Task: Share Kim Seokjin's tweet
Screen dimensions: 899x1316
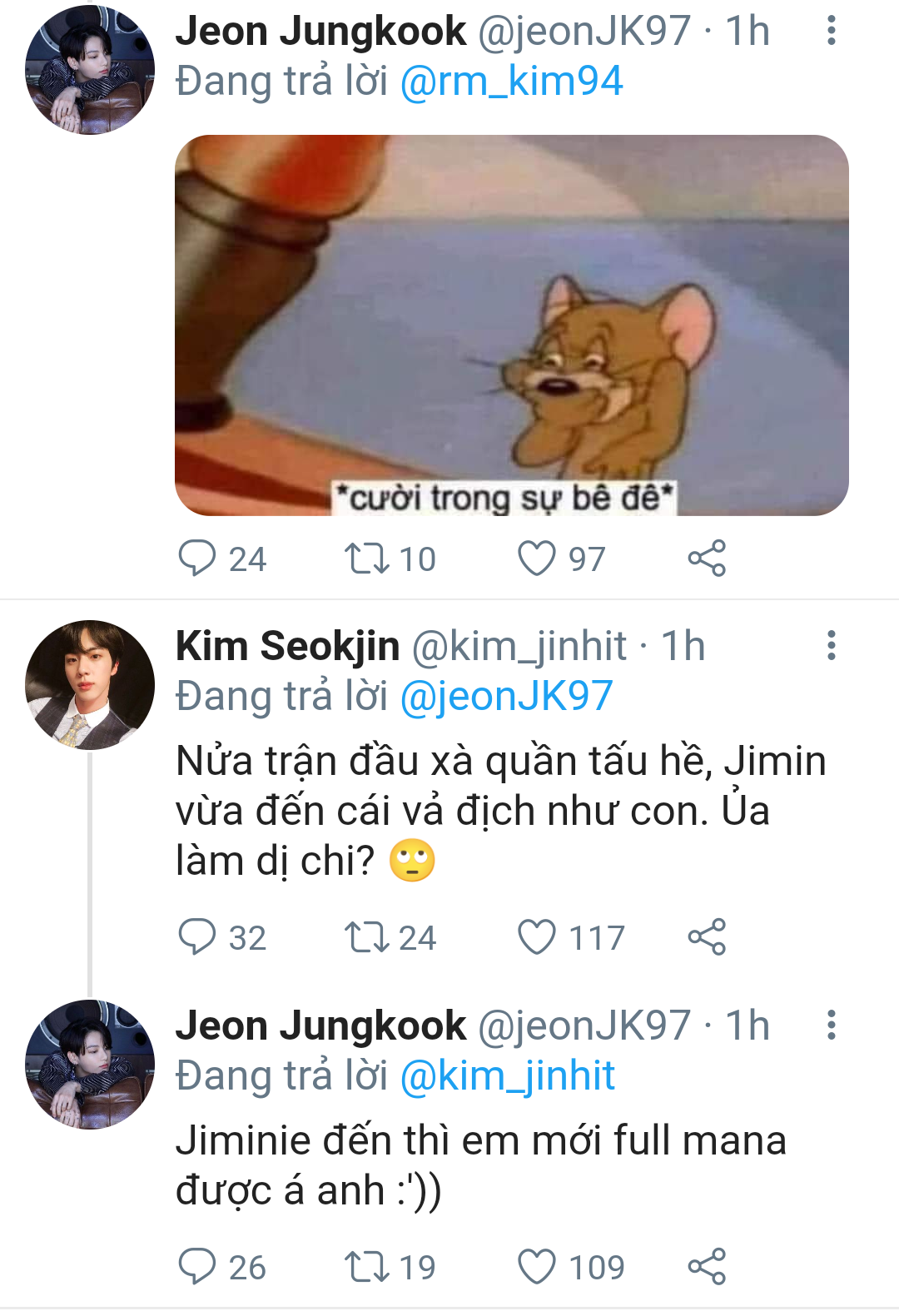Action: (707, 936)
